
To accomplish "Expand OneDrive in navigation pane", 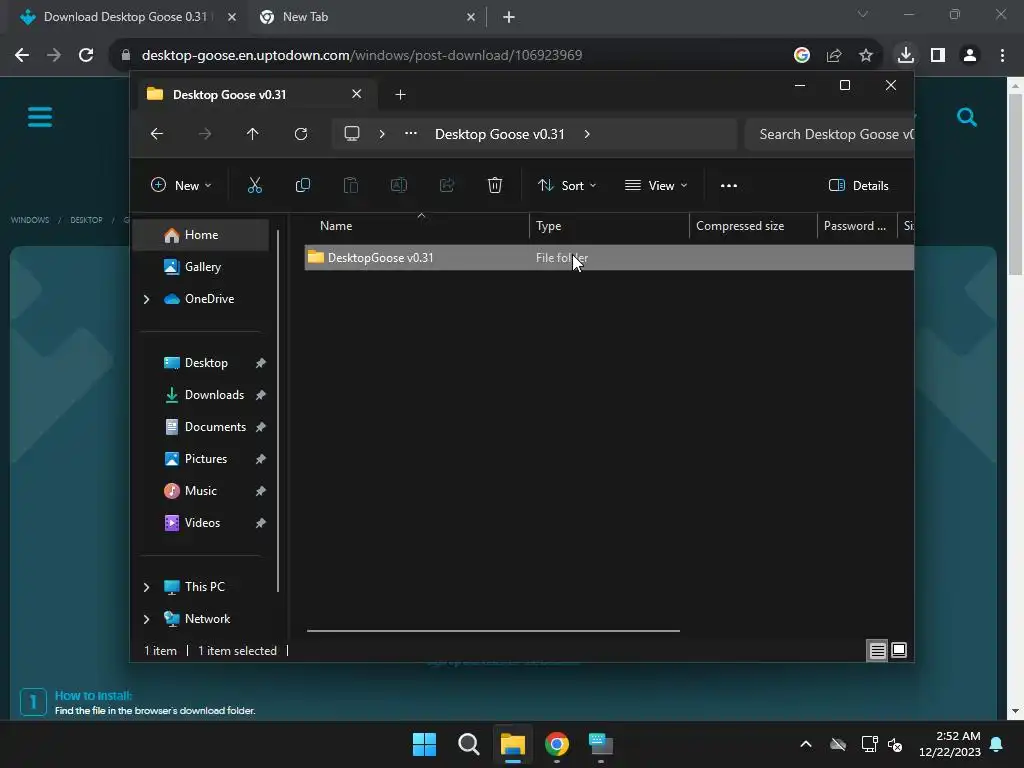I will coord(146,299).
